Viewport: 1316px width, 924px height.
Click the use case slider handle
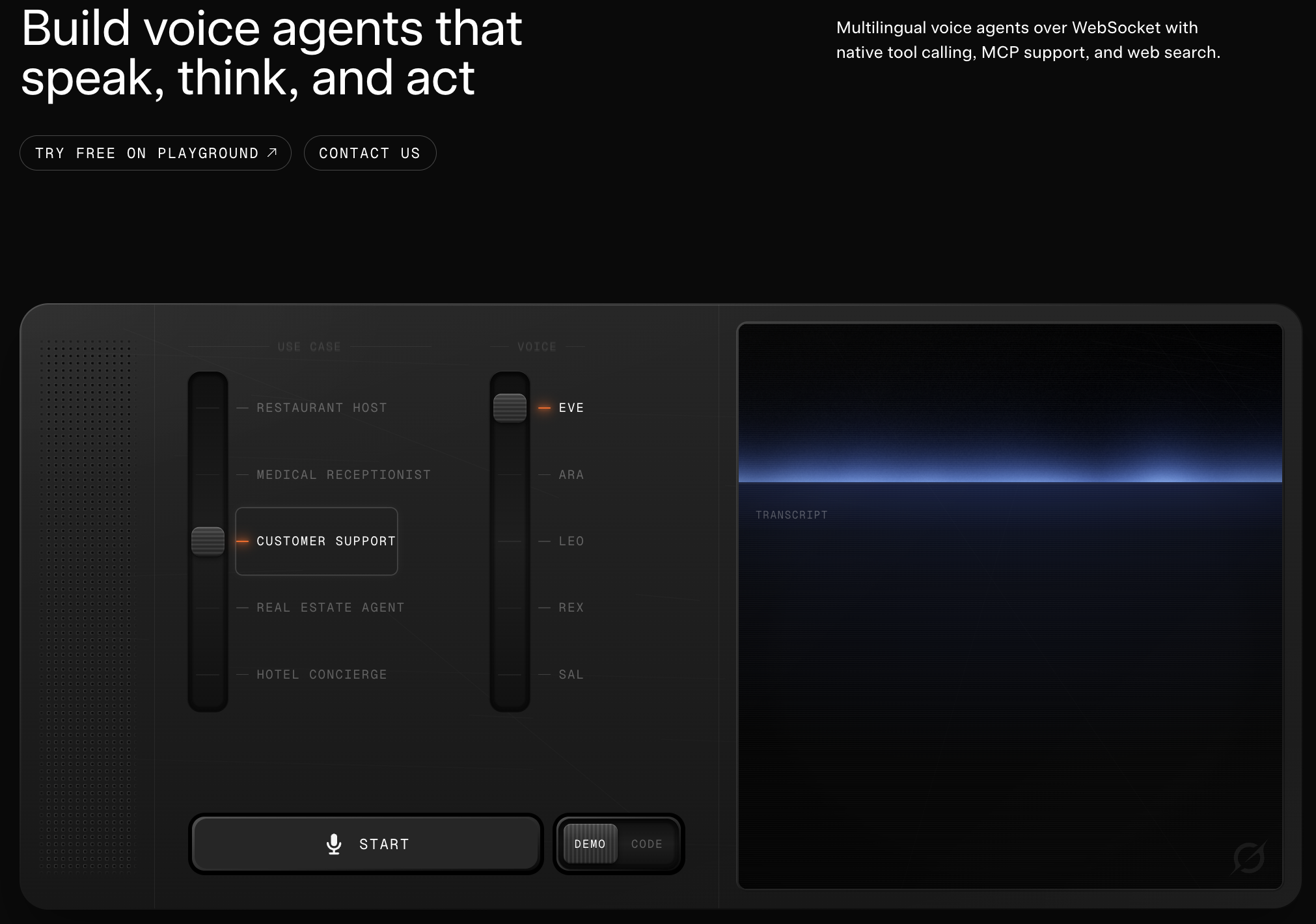coord(208,541)
